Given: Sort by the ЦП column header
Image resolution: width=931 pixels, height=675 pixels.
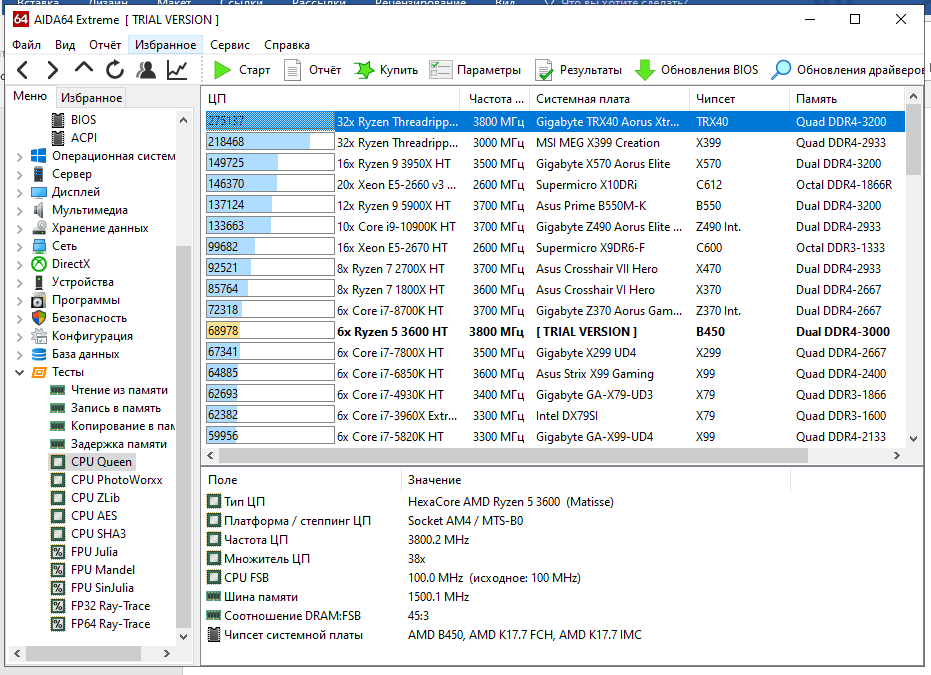Looking at the screenshot, I should 331,99.
